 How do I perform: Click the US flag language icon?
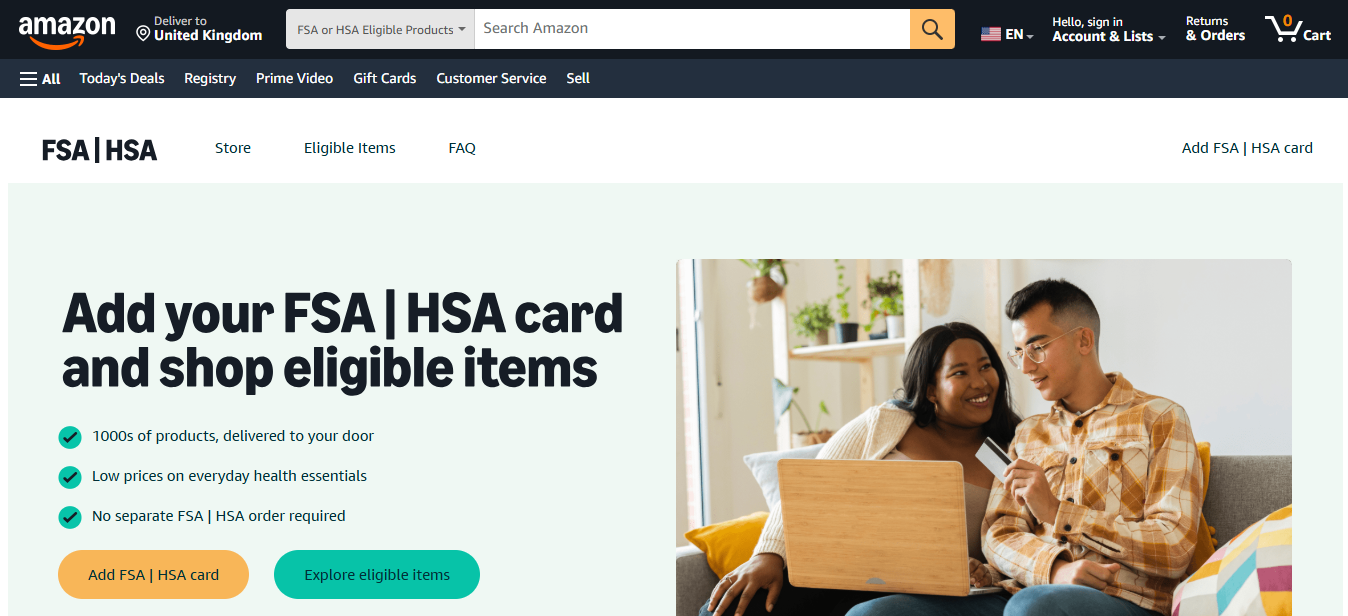coord(991,34)
